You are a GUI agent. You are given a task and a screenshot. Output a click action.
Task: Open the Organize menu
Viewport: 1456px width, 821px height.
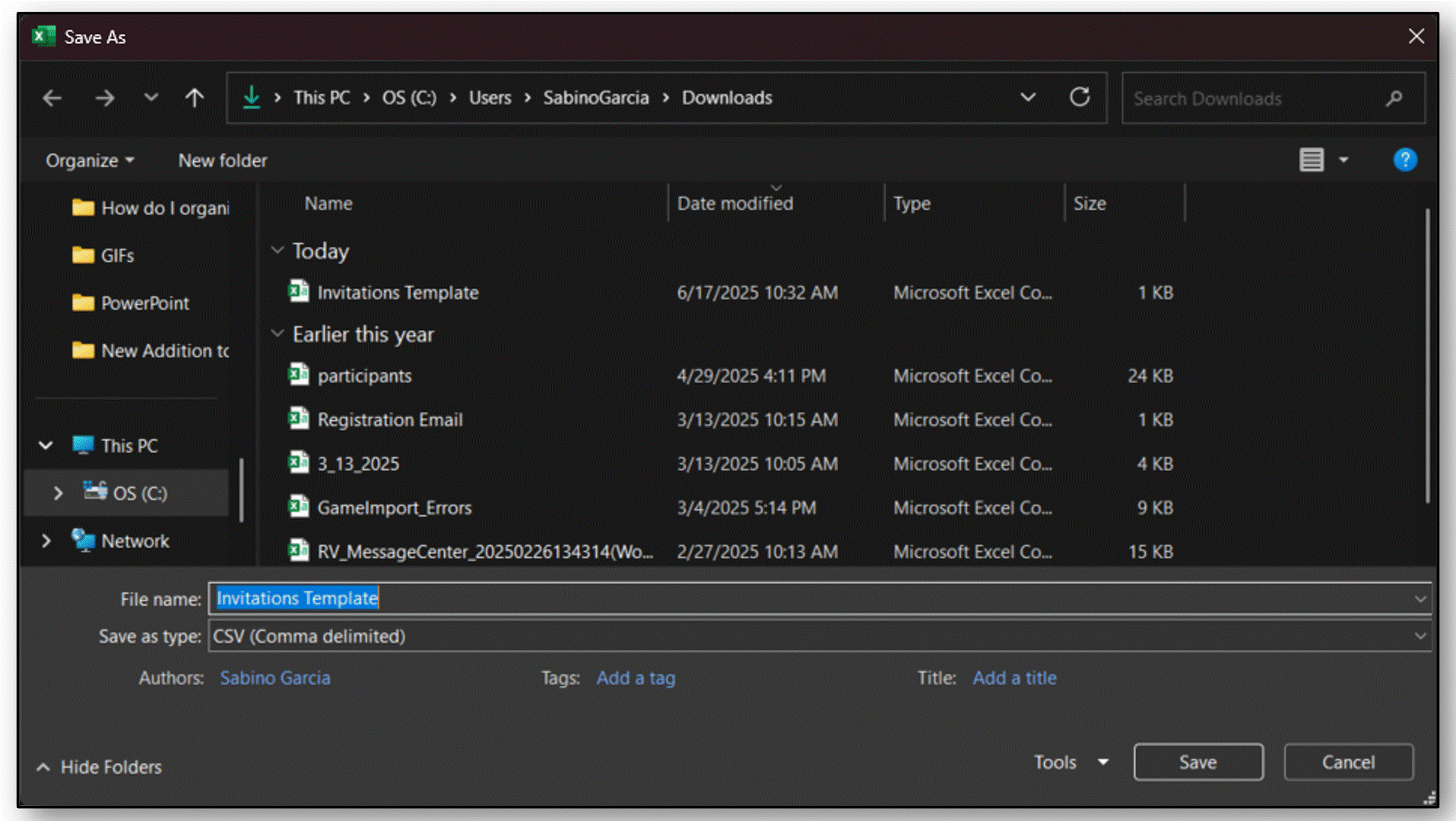click(x=90, y=160)
